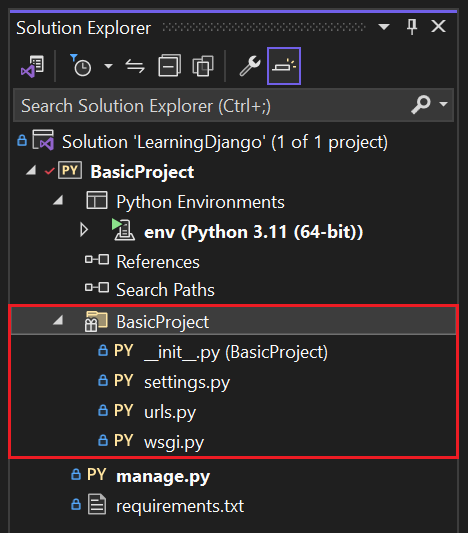468x533 pixels.
Task: Open the search options dropdown arrow
Action: [x=443, y=104]
